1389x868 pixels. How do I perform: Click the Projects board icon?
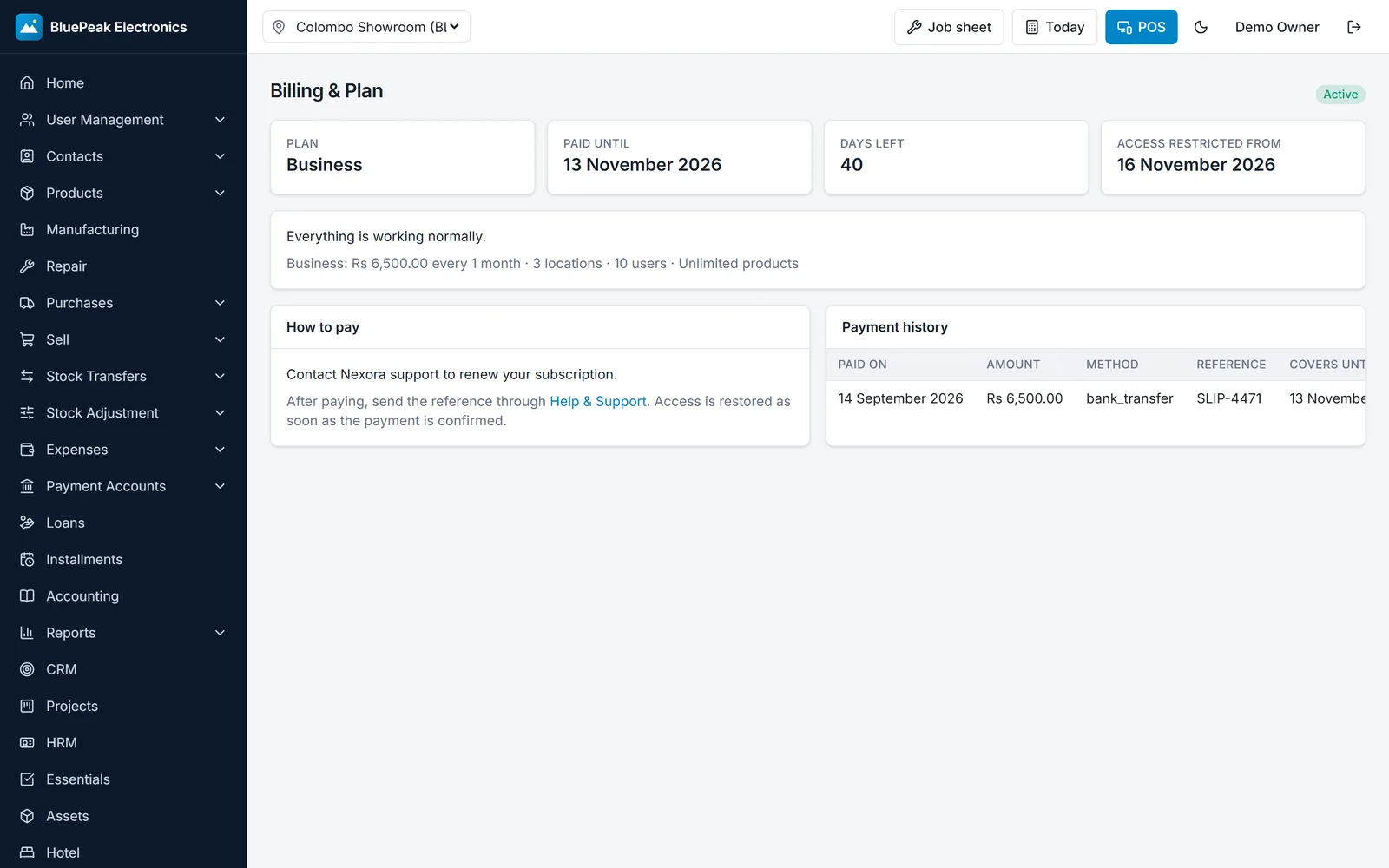(x=27, y=706)
